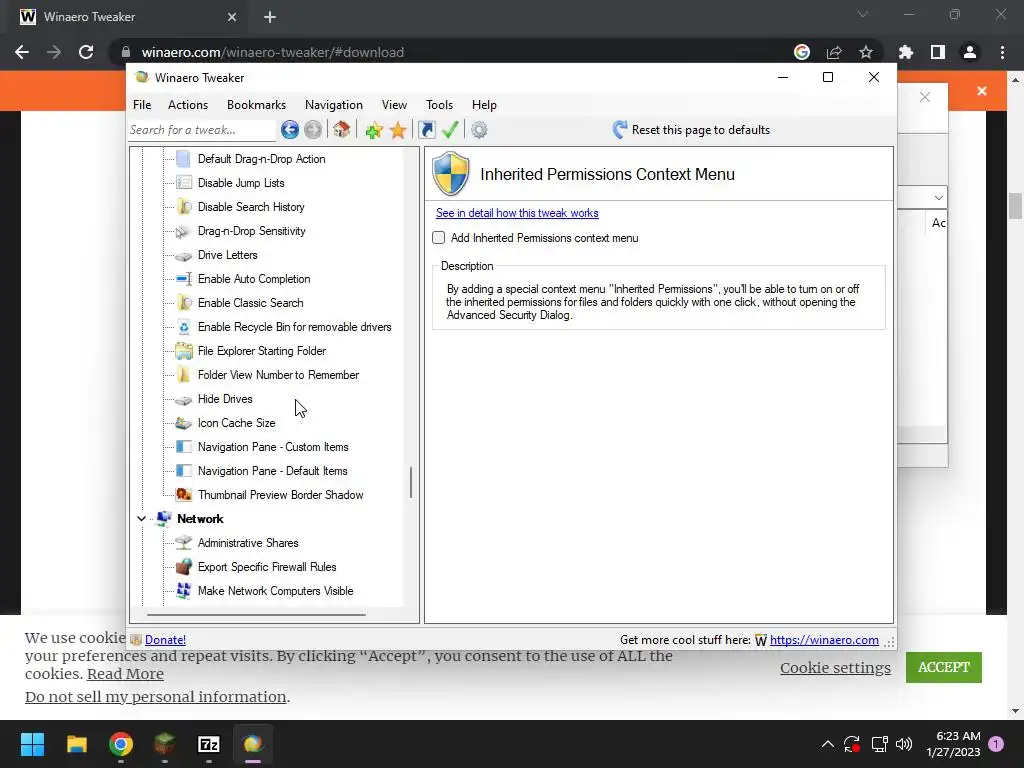1024x768 pixels.
Task: Open the View menu
Action: tap(394, 104)
